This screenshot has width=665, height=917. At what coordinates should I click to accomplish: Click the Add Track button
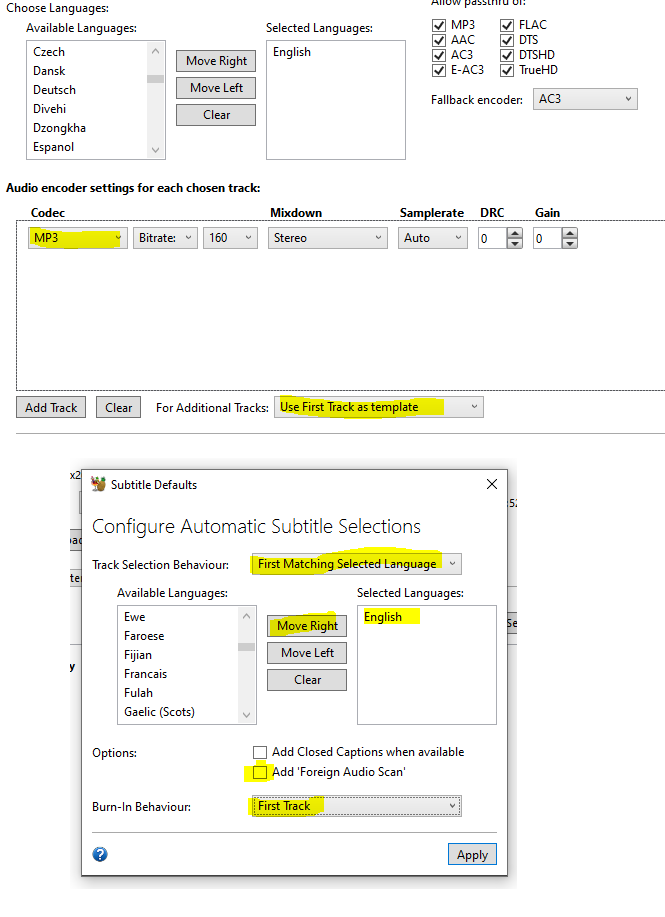(x=51, y=408)
